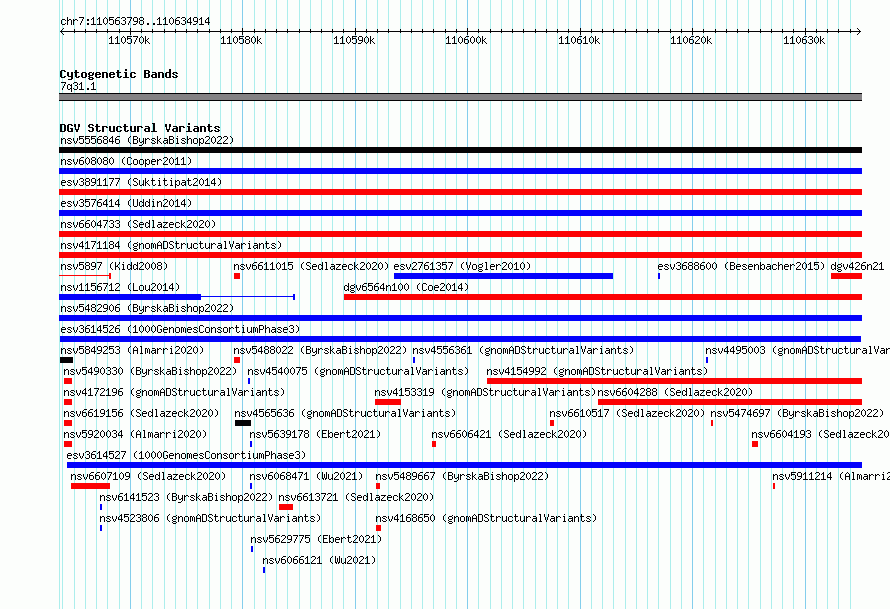Click black marker under nsv4565636
Image resolution: width=890 pixels, height=609 pixels.
pyautogui.click(x=243, y=423)
